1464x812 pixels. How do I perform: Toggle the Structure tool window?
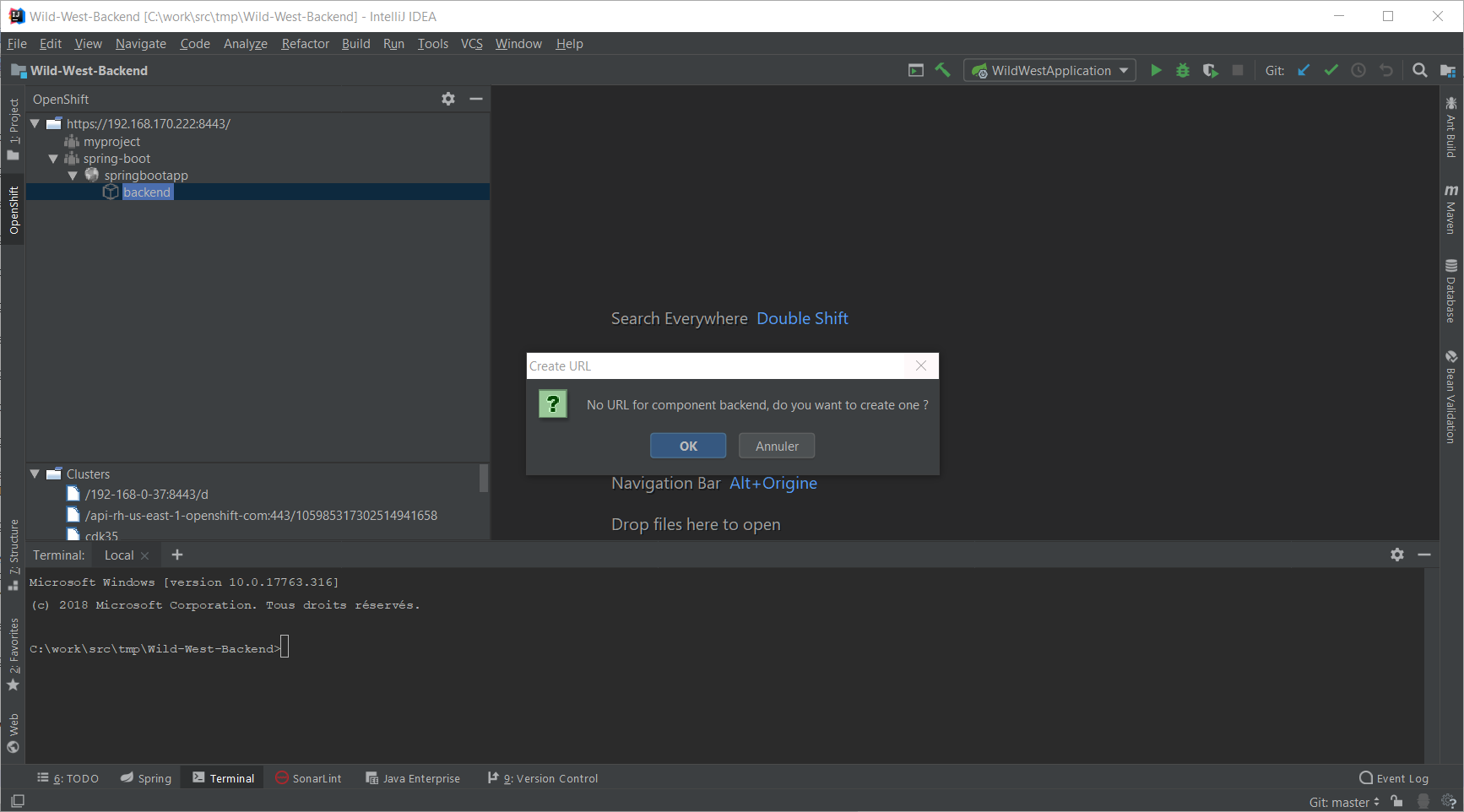click(x=13, y=555)
